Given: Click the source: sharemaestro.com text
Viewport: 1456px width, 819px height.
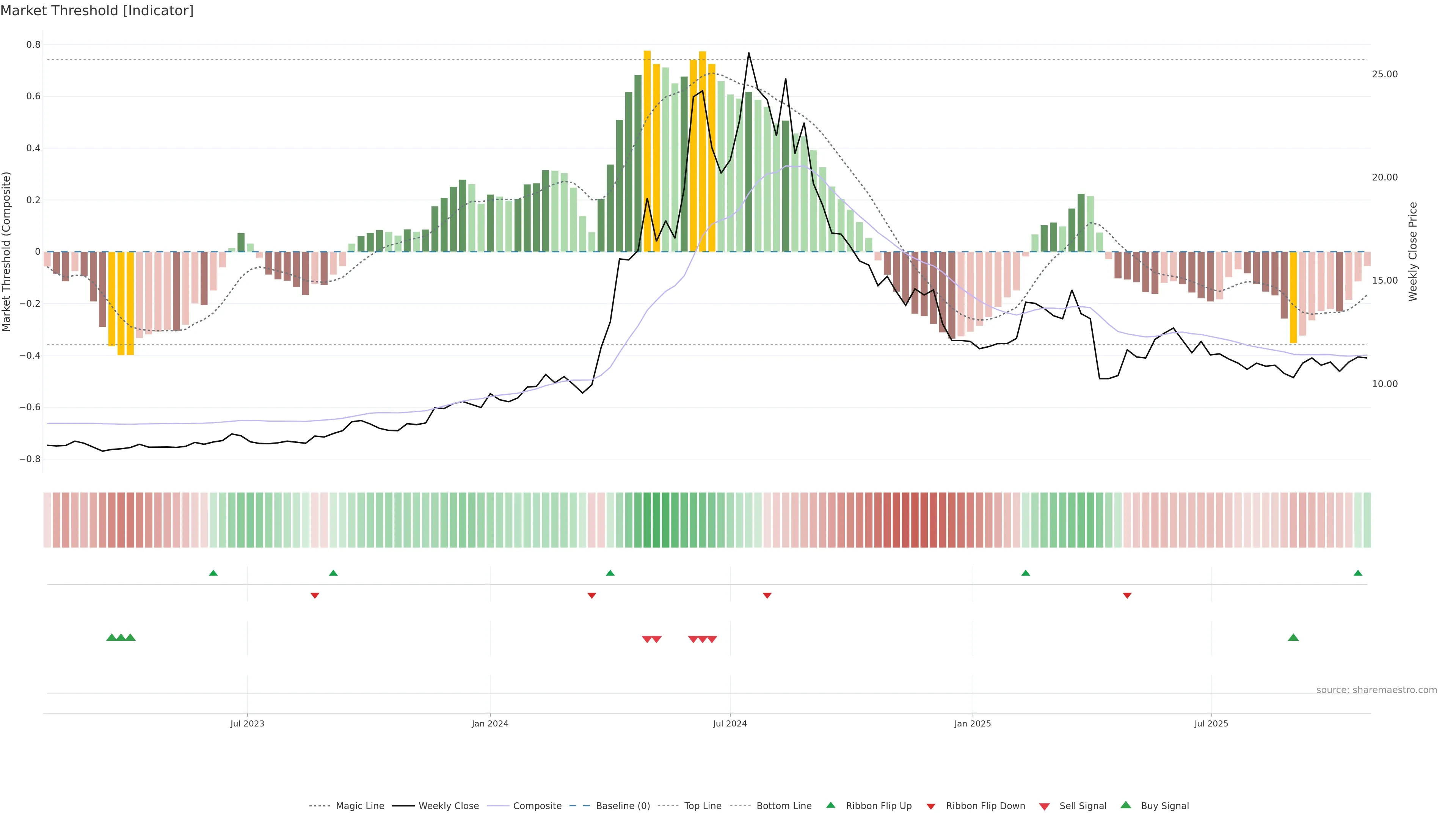Looking at the screenshot, I should pyautogui.click(x=1376, y=690).
